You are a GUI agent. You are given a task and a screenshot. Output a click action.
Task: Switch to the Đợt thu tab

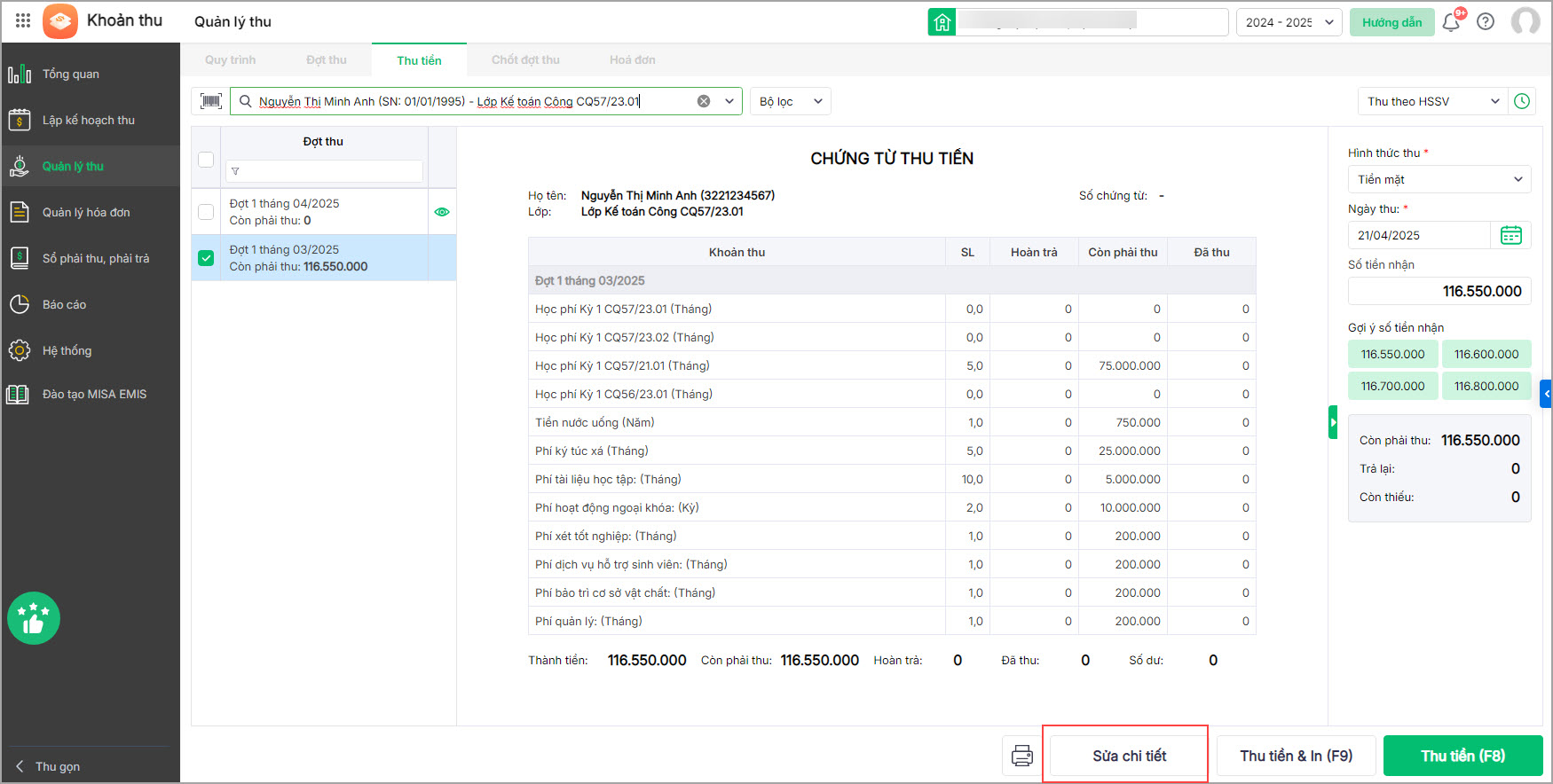326,60
